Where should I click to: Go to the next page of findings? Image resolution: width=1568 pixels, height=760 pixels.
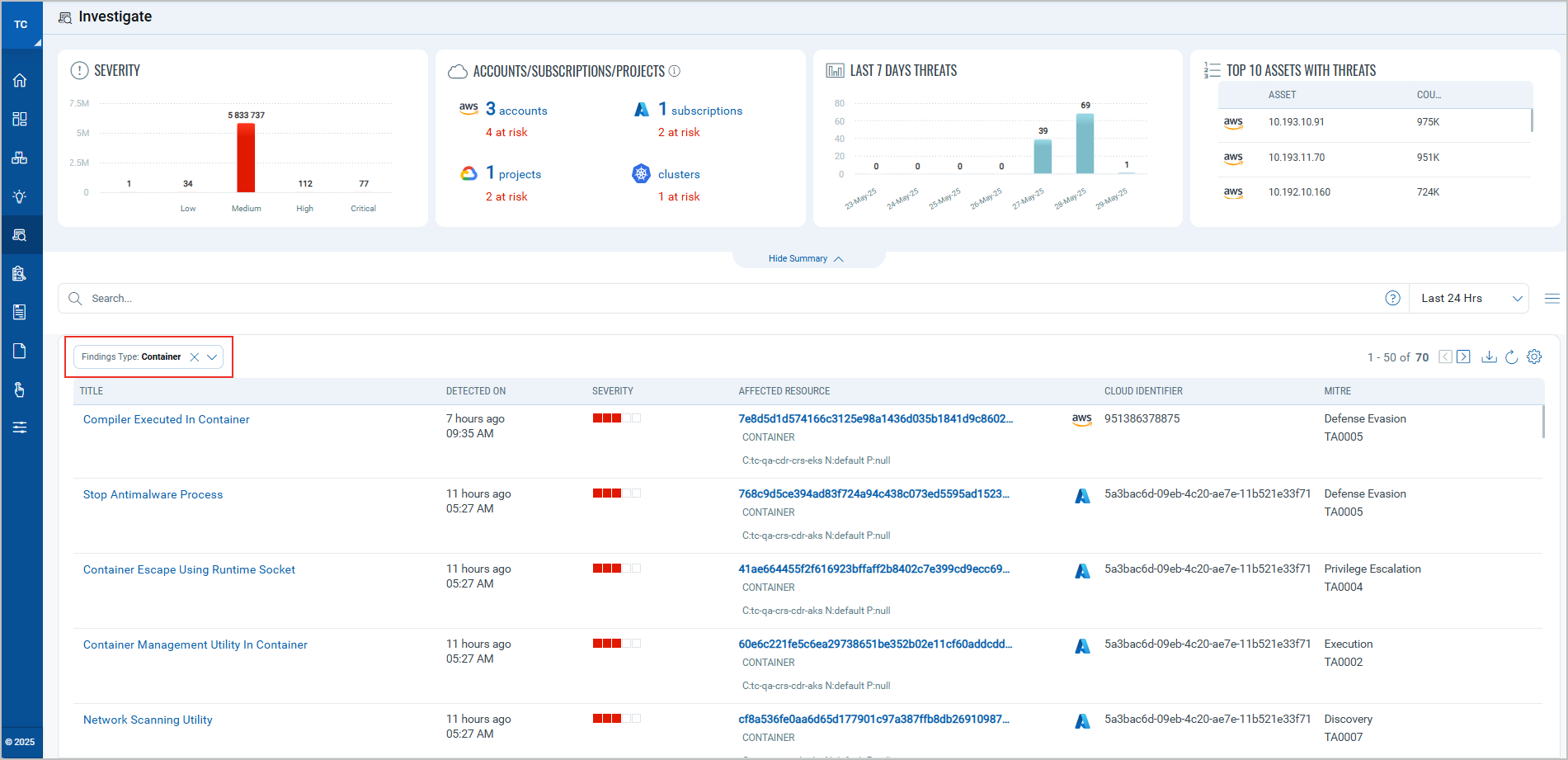(x=1463, y=356)
